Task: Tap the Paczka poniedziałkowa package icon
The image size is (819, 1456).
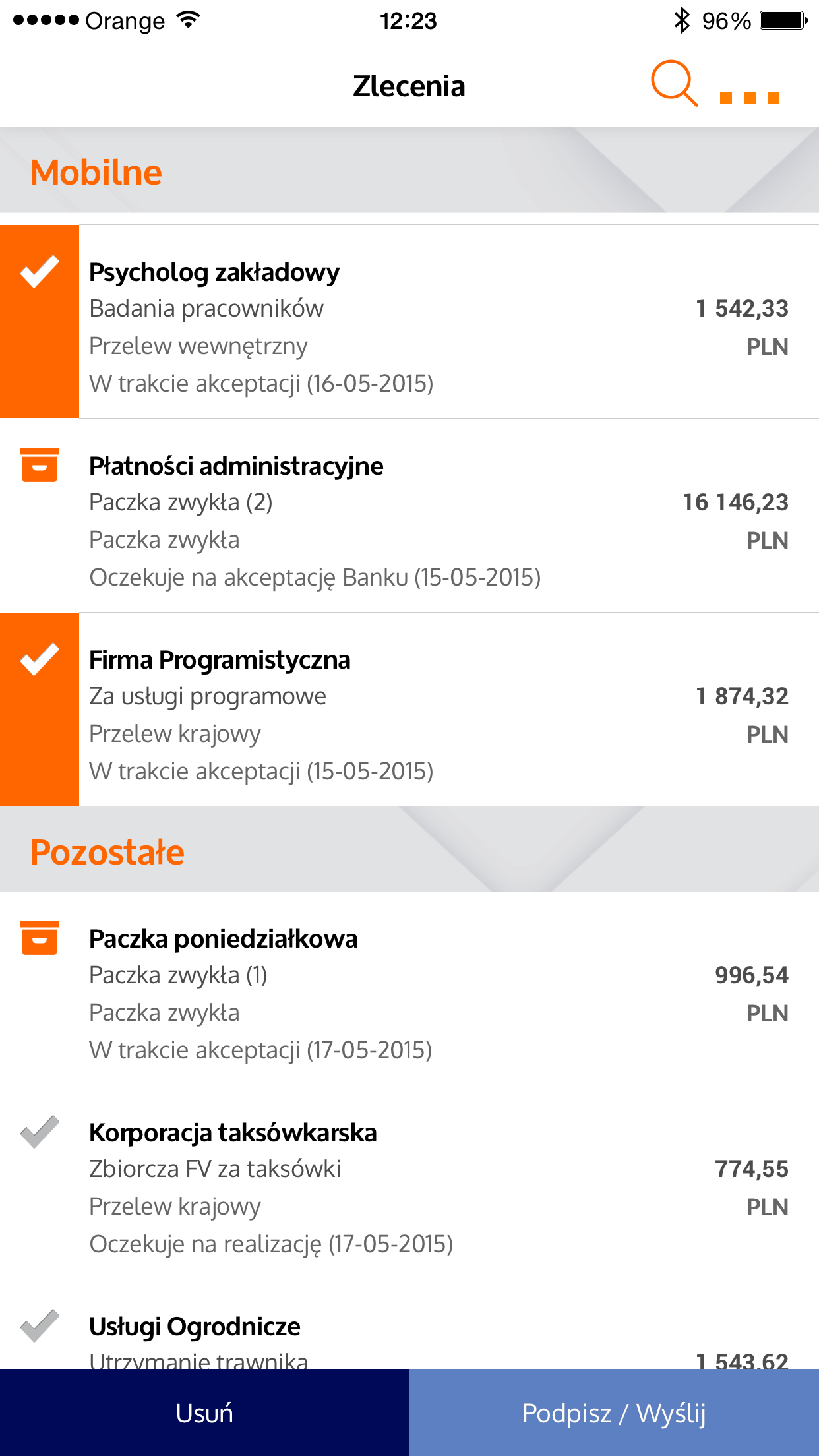Action: [x=40, y=938]
